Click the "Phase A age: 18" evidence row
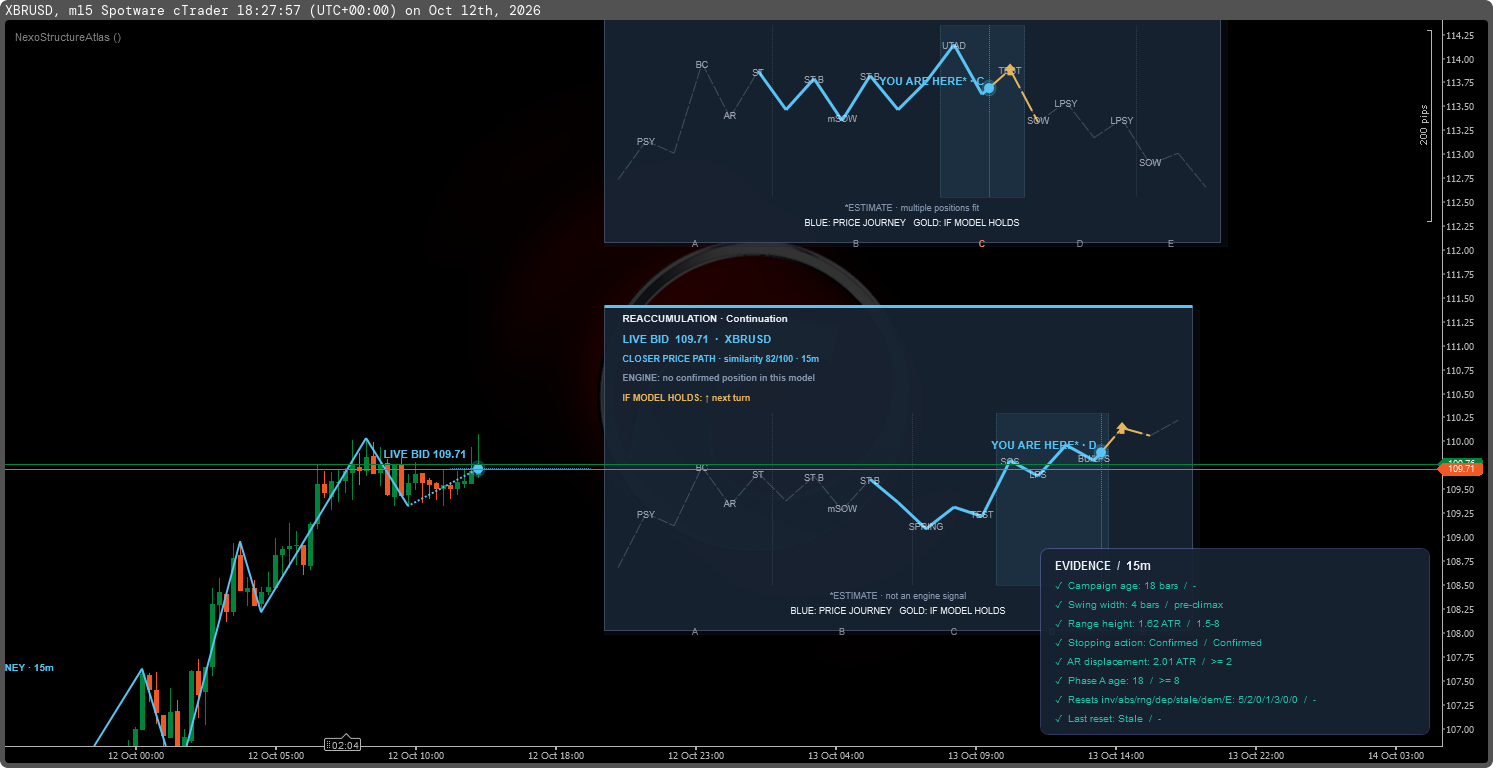The height and width of the screenshot is (768, 1493). [x=1117, y=681]
